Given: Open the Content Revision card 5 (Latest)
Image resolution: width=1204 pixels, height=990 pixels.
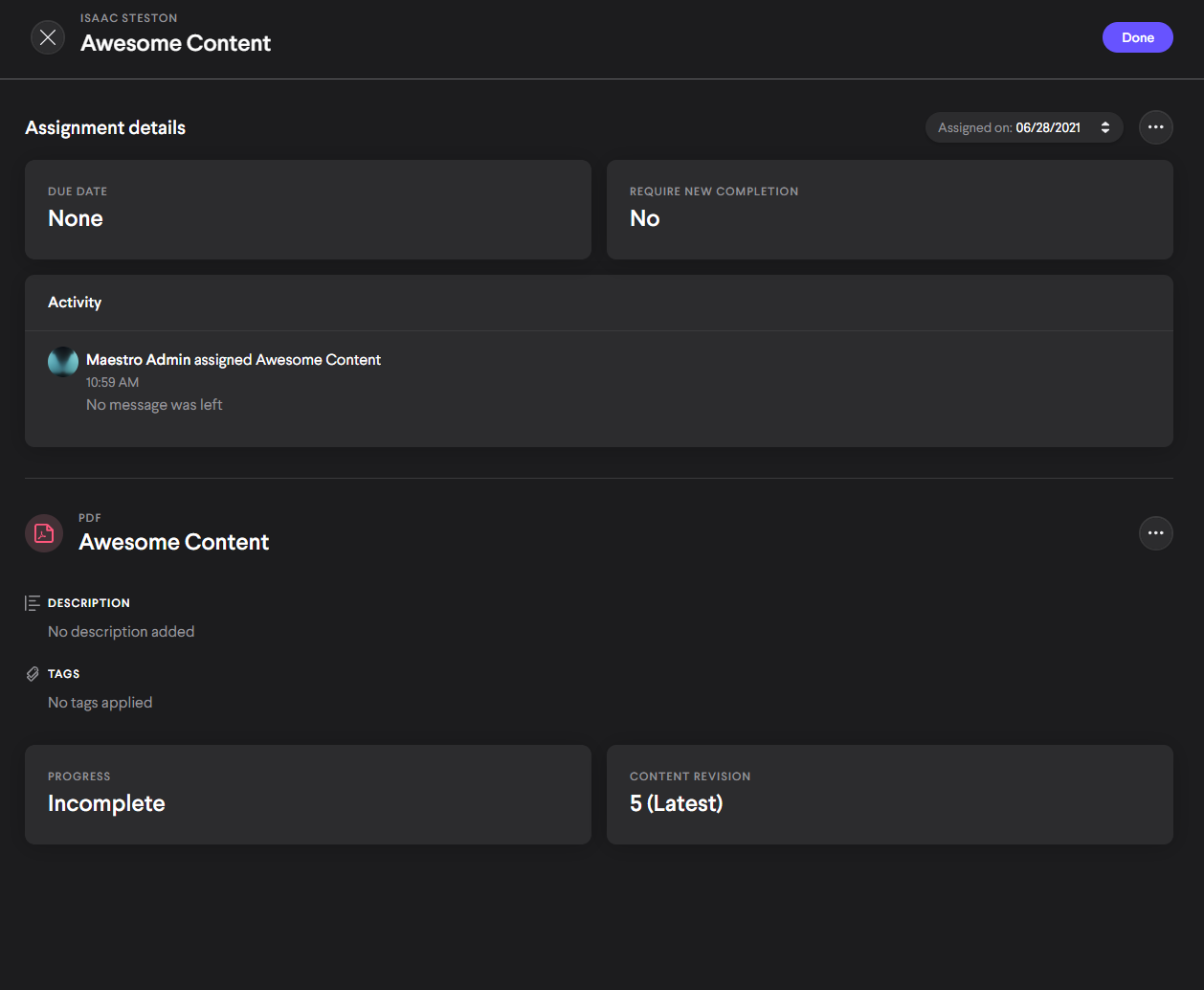Looking at the screenshot, I should pyautogui.click(x=889, y=794).
